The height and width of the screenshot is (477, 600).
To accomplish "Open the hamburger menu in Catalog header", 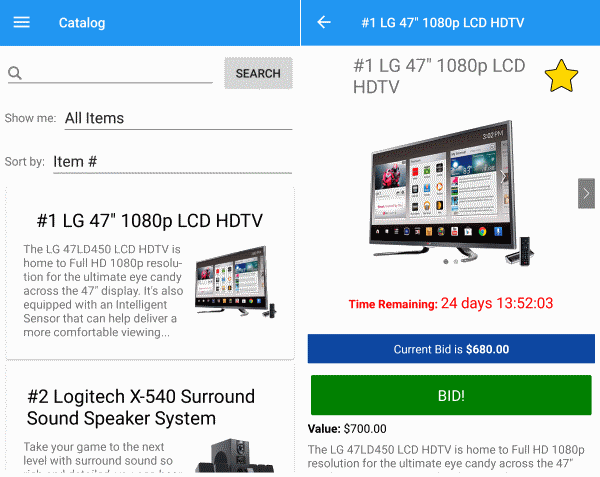I will pyautogui.click(x=21, y=23).
